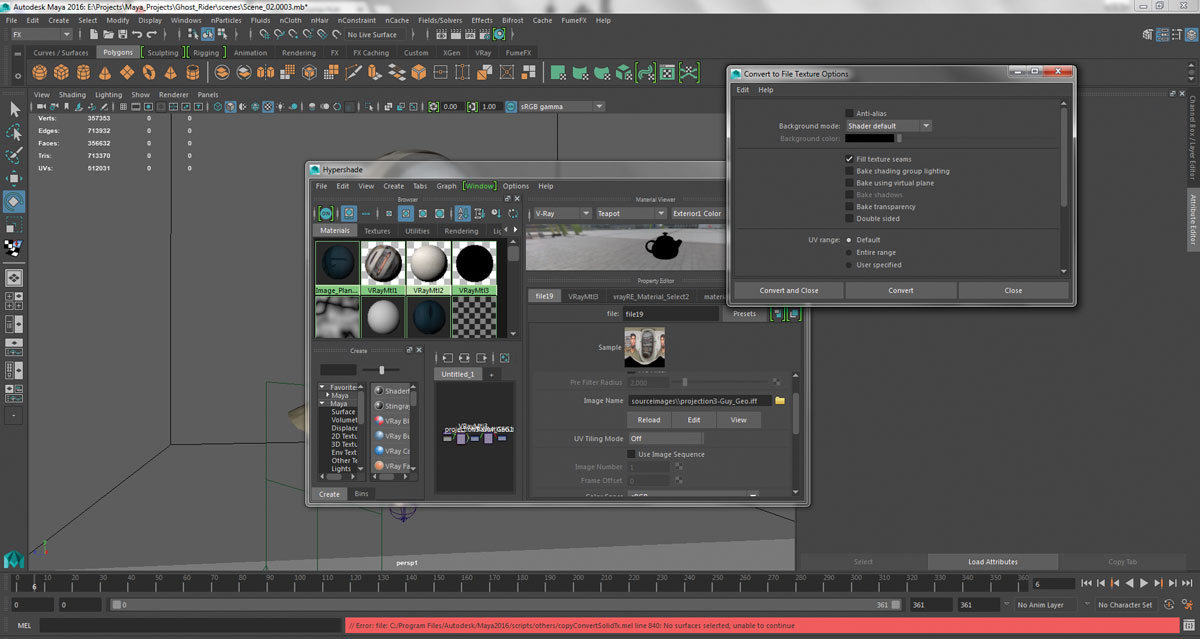The height and width of the screenshot is (639, 1200).
Task: Check the Double sided option
Action: [x=849, y=219]
